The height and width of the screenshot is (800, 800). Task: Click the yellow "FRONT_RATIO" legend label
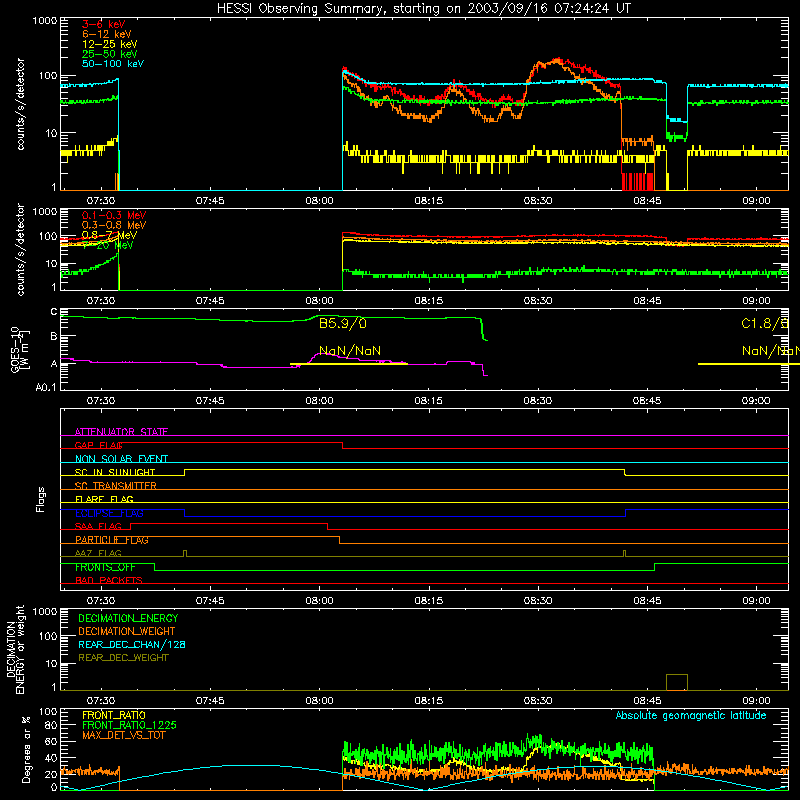(114, 715)
